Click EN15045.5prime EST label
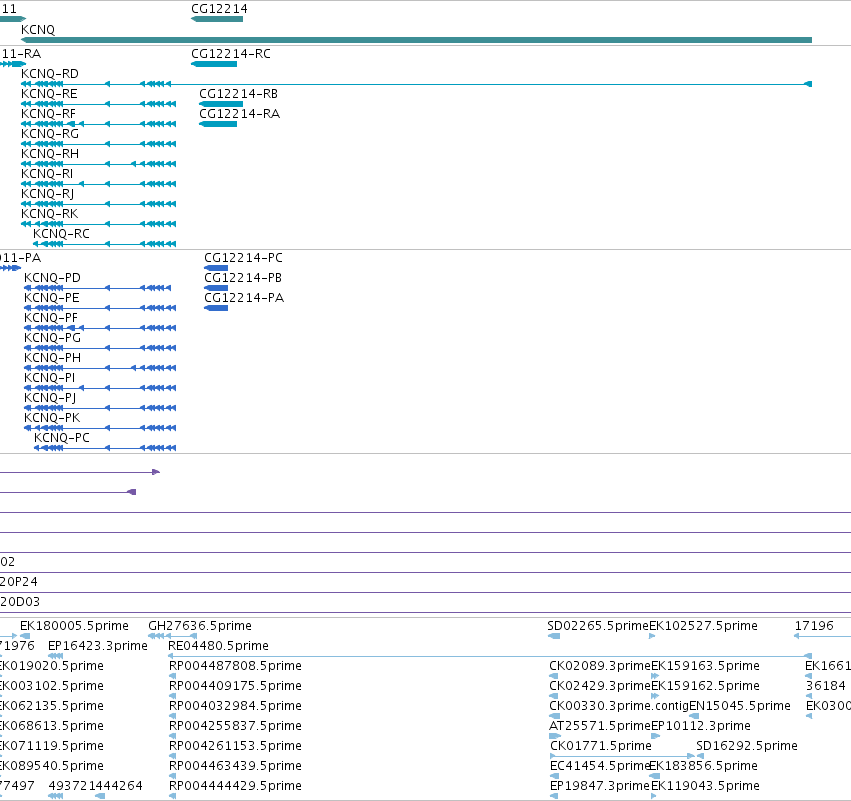Screen dimensions: 851x801 (x=740, y=706)
